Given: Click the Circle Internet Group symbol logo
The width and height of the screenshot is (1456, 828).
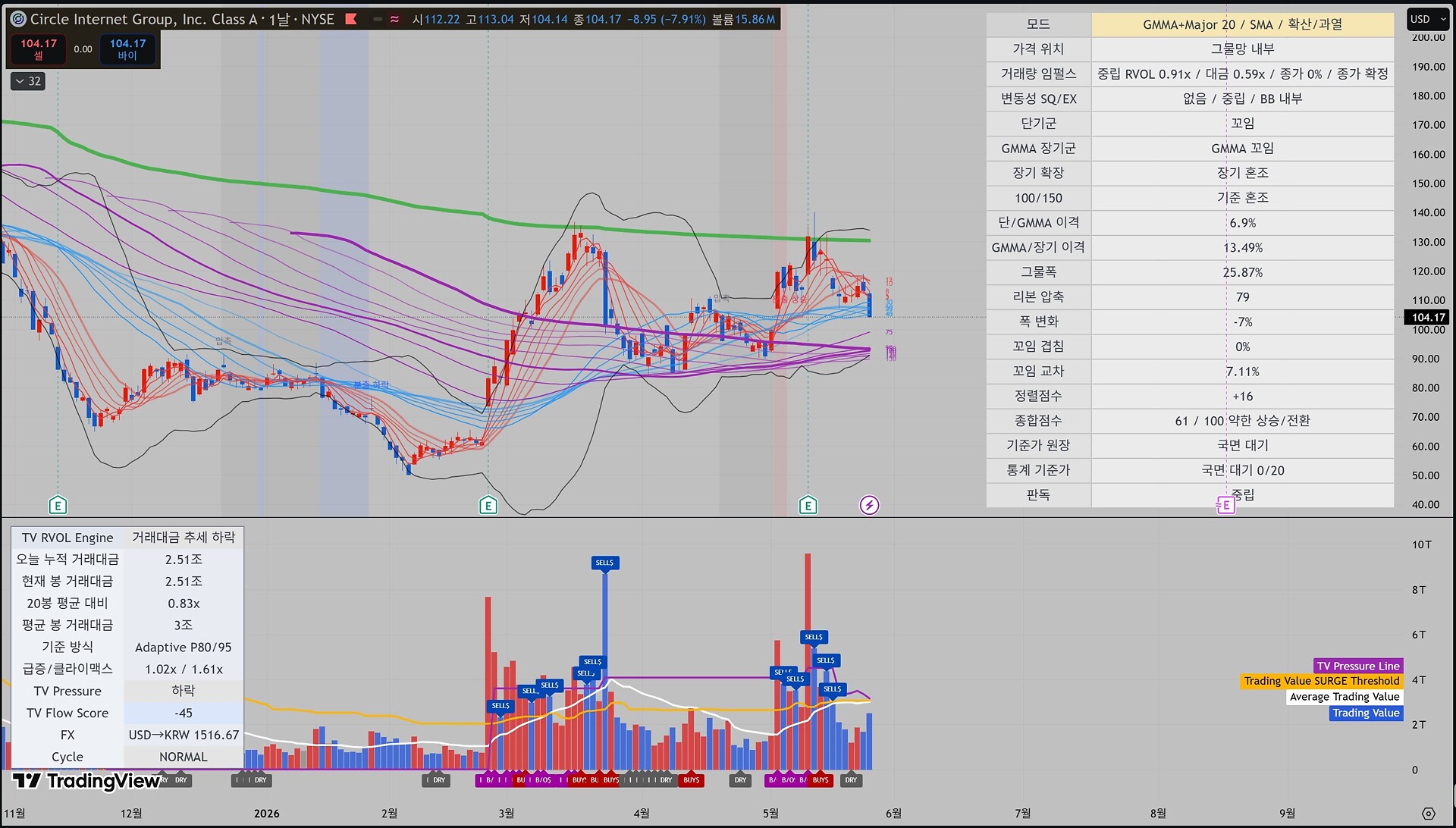Looking at the screenshot, I should tap(18, 19).
